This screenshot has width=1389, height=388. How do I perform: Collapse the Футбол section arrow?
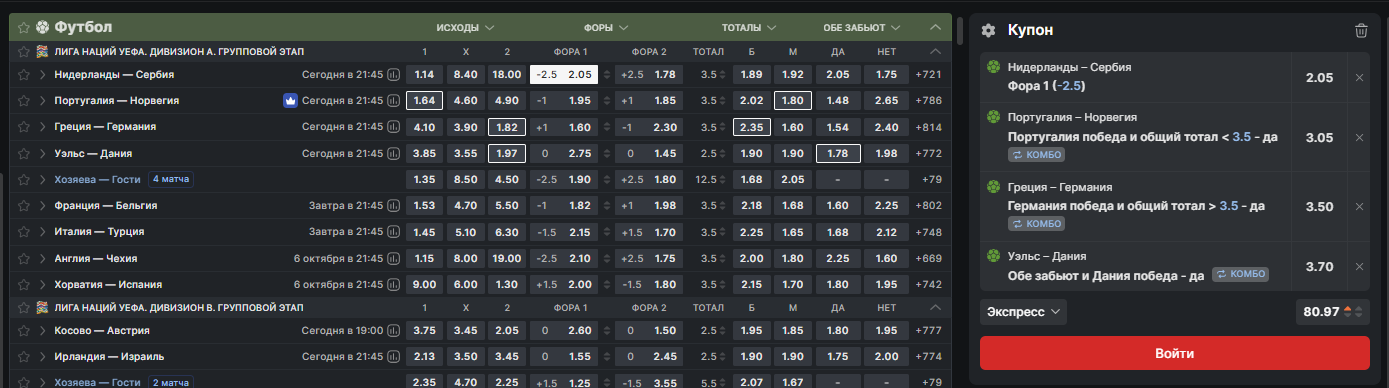pyautogui.click(x=935, y=28)
